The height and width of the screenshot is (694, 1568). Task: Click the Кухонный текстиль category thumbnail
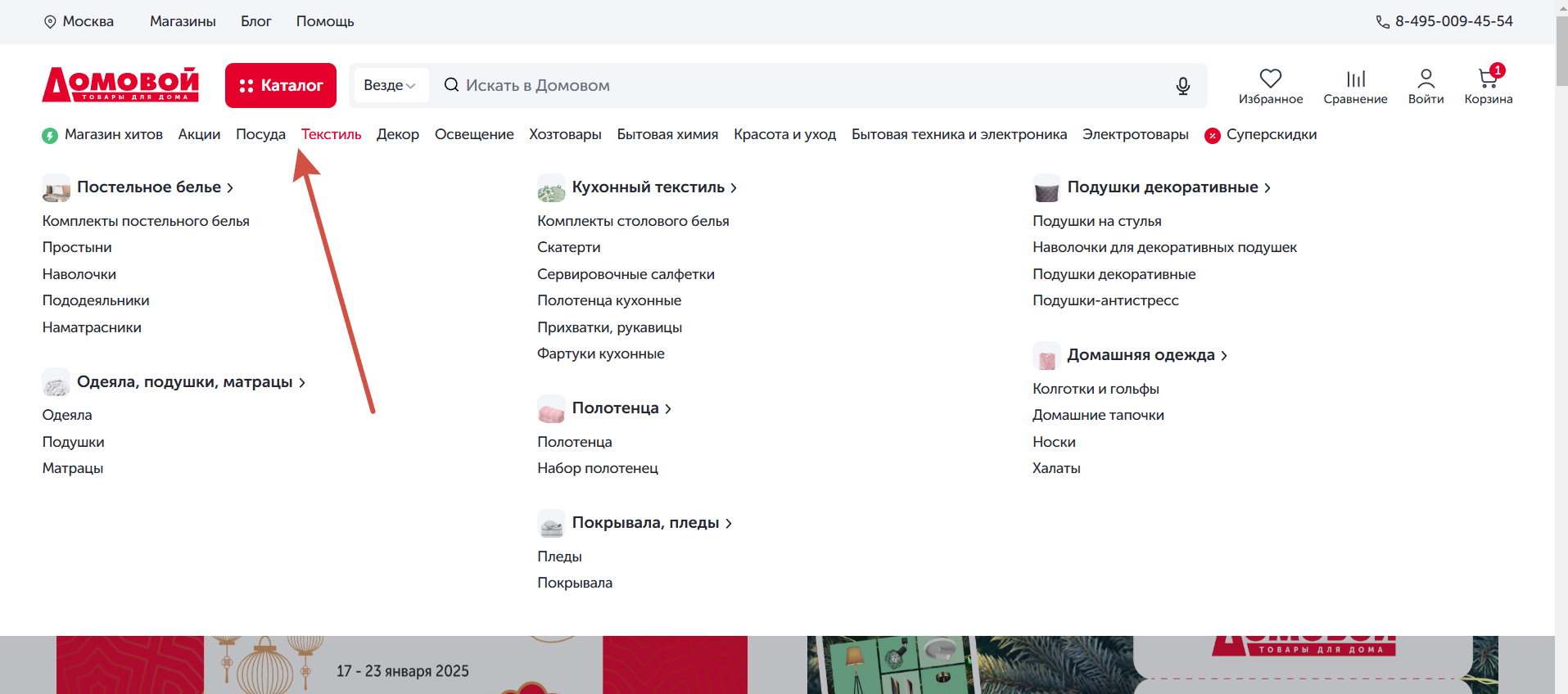tap(552, 188)
